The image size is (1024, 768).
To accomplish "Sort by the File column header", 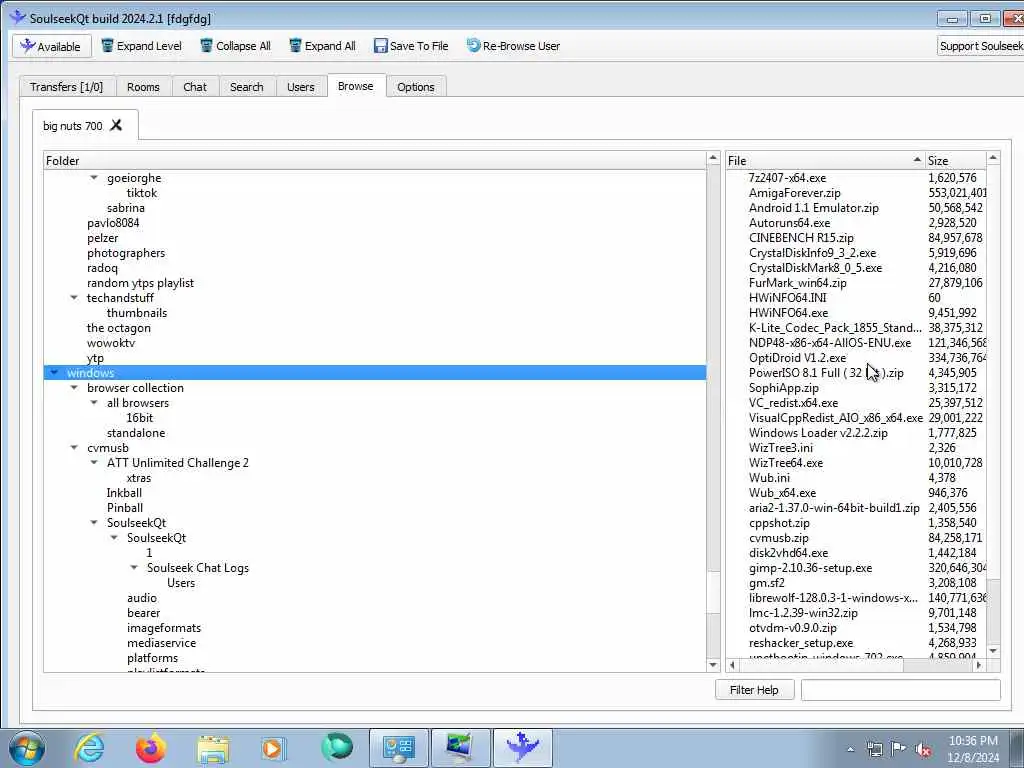I will [825, 161].
